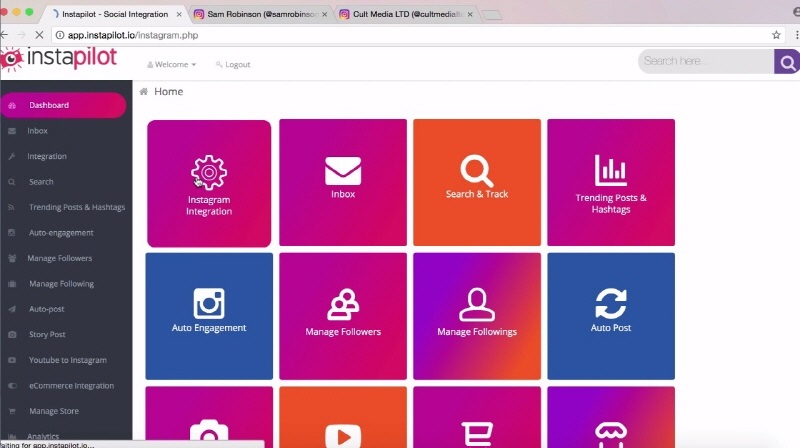This screenshot has width=800, height=448.
Task: Click the instapilot logo
Action: point(59,59)
